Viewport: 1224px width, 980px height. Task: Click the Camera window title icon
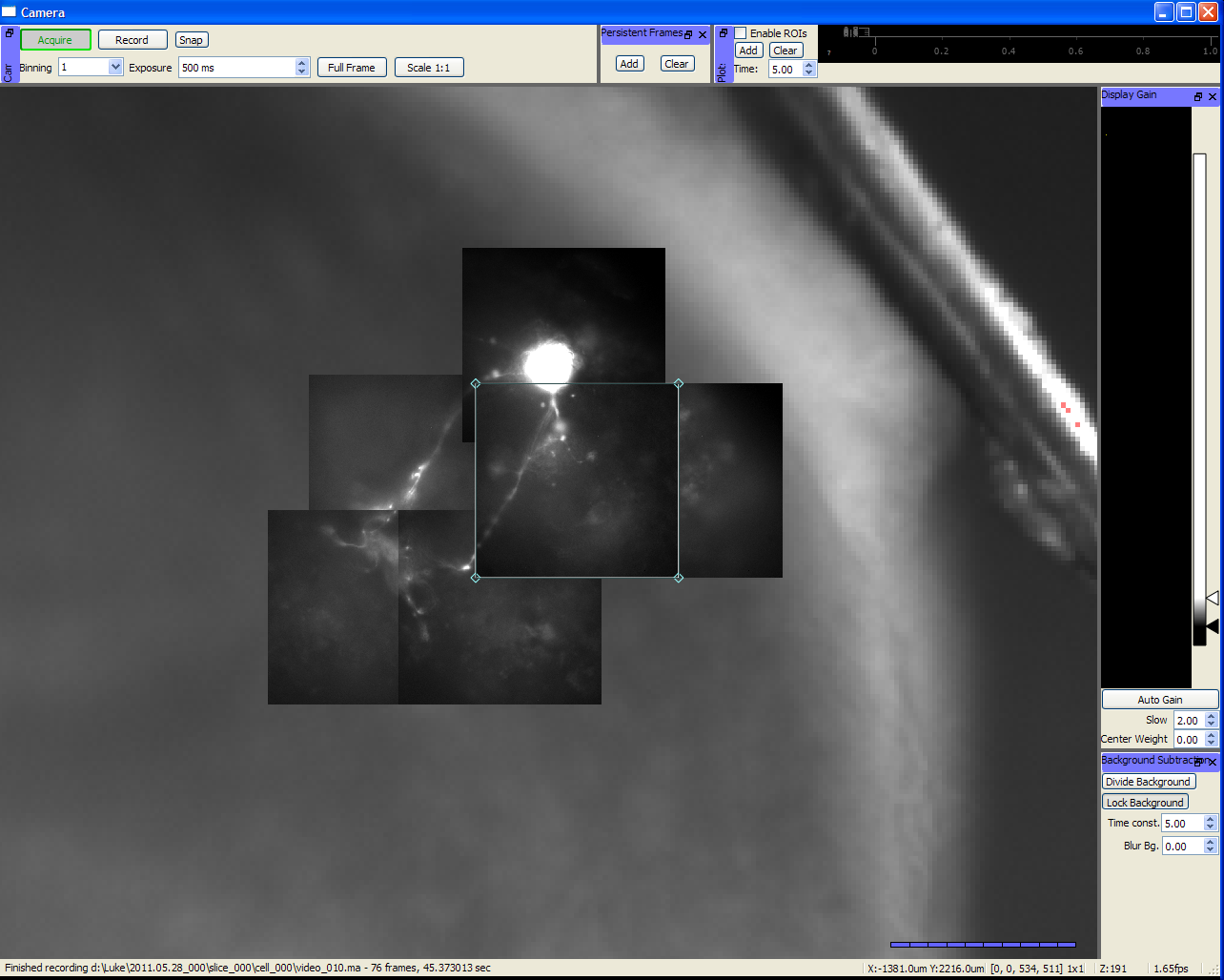[10, 12]
